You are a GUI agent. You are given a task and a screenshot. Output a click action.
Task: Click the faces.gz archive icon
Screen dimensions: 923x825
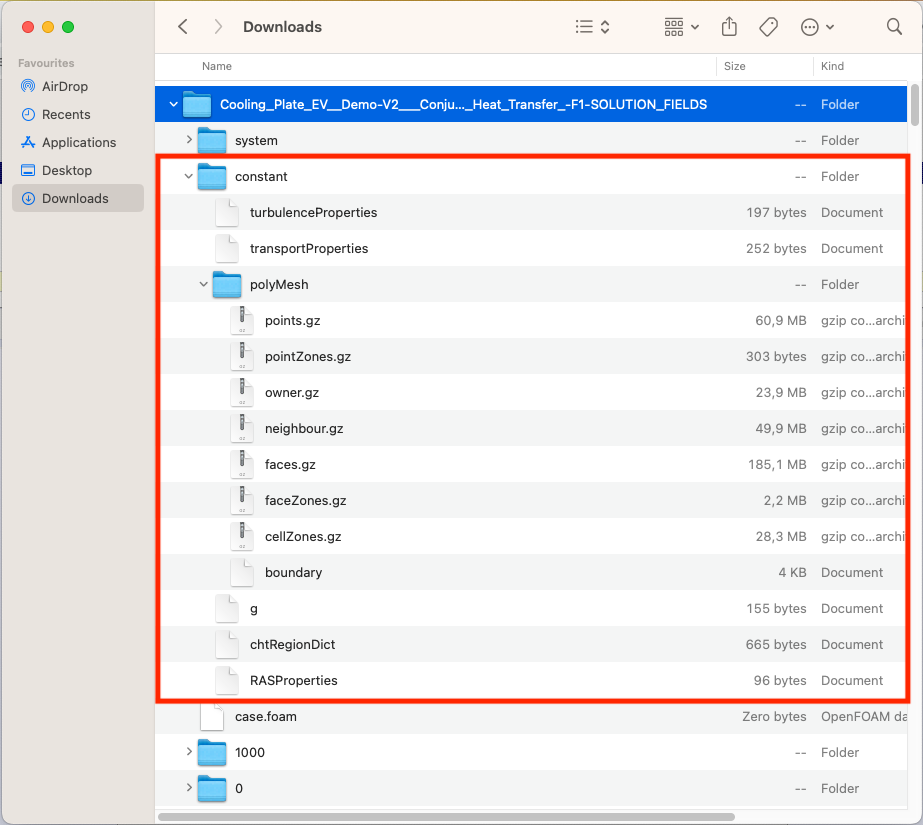coord(242,464)
